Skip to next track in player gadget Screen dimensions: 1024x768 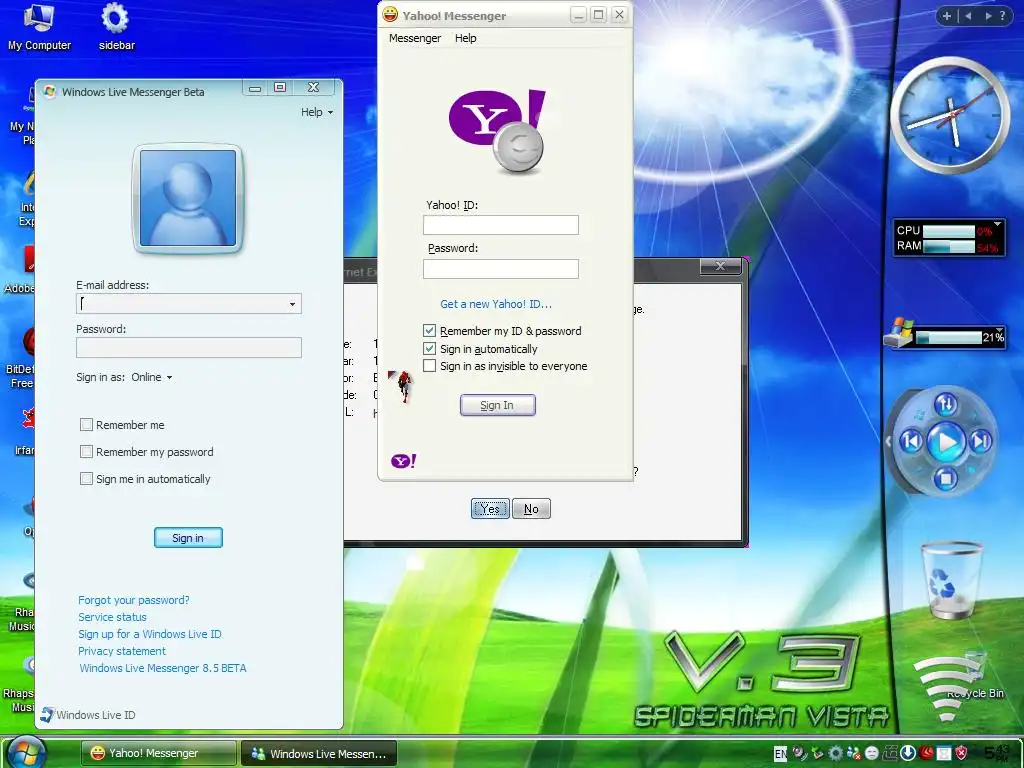click(980, 441)
